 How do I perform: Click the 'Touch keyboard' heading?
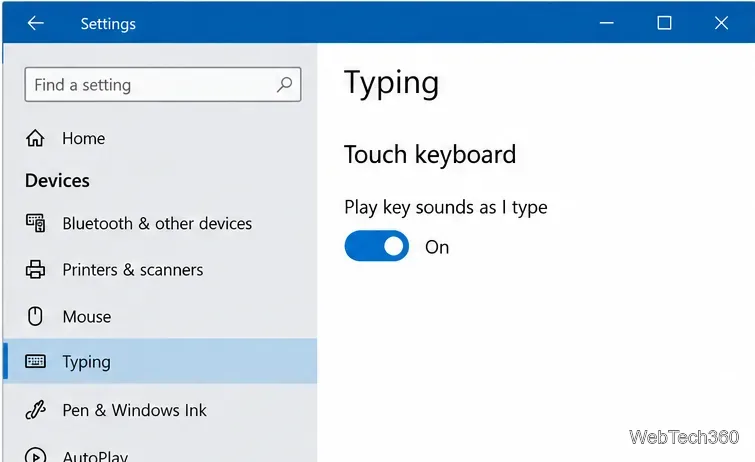click(430, 155)
